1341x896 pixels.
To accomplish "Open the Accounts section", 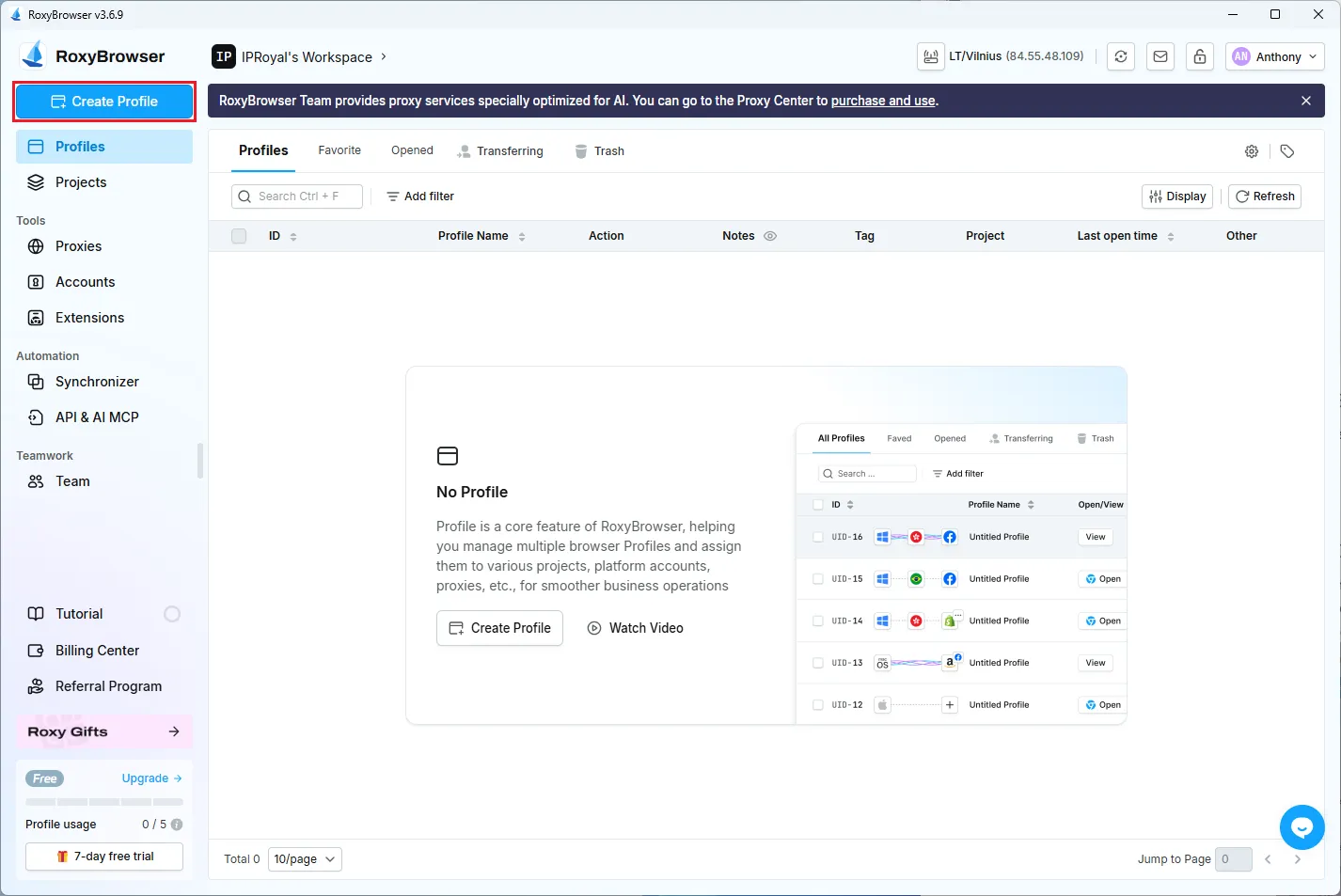I will pyautogui.click(x=84, y=281).
